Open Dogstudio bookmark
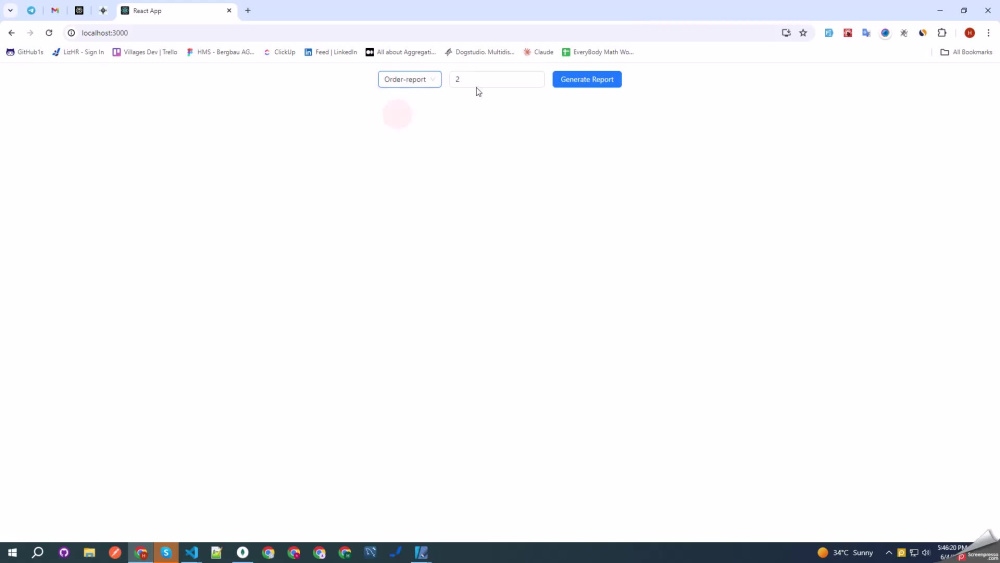Screen dimensions: 1000x563 coord(479,52)
